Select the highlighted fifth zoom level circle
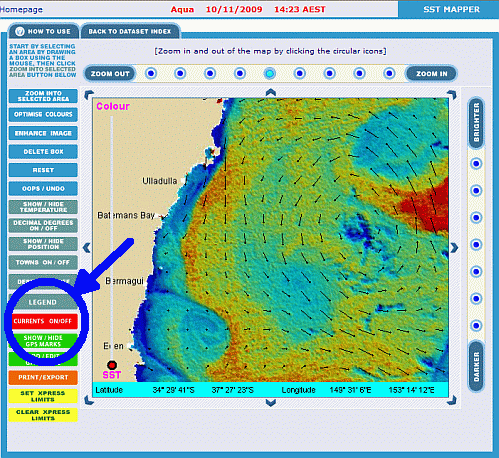 click(270, 73)
